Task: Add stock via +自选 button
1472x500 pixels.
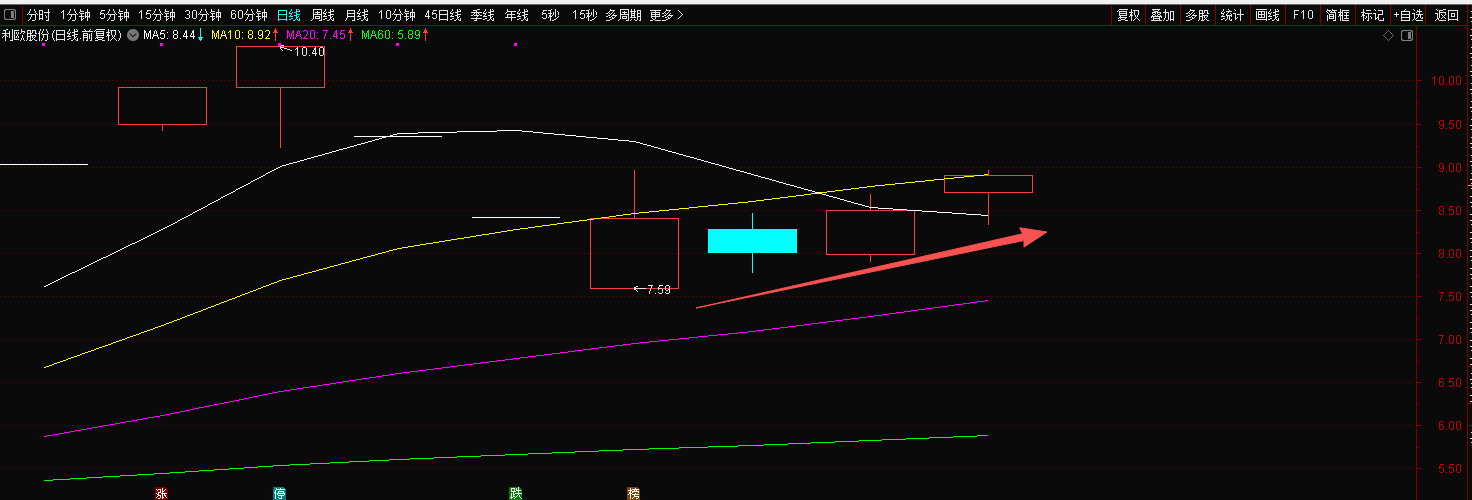Action: coord(1408,15)
